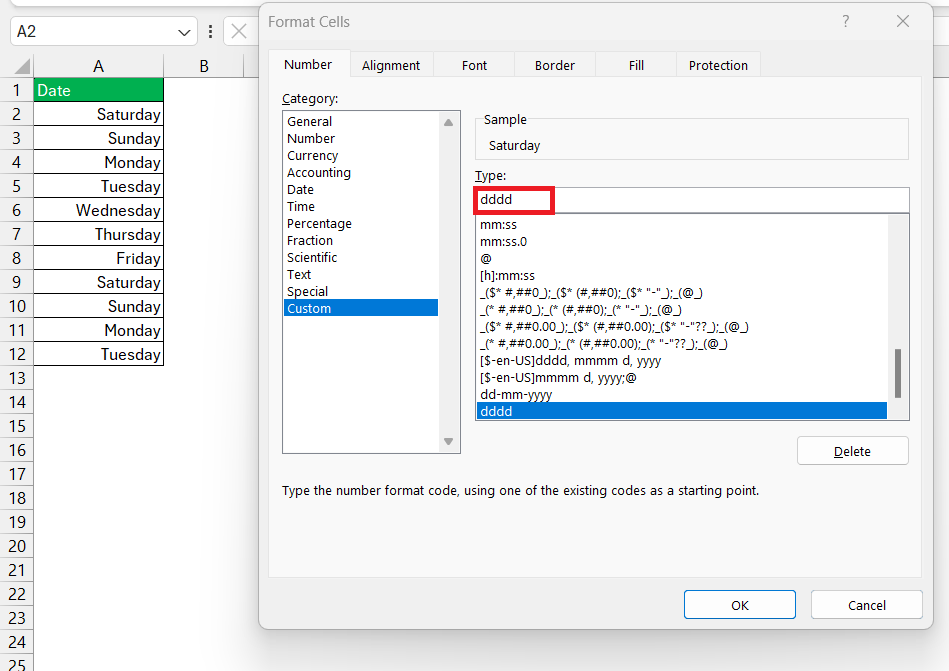The width and height of the screenshot is (949, 671).
Task: Select column B header
Action: tap(204, 66)
